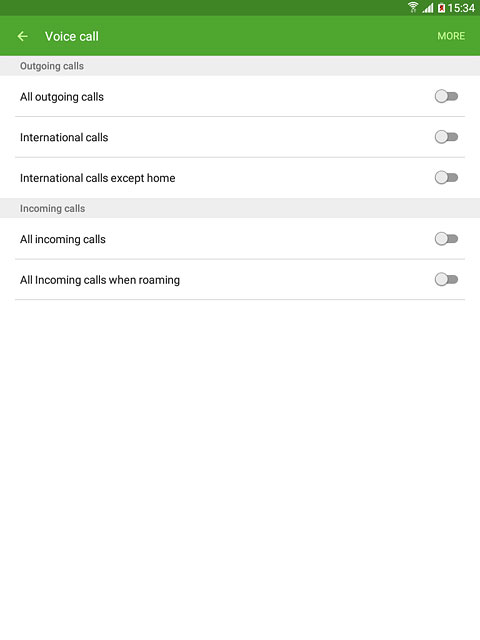Tap the Outgoing calls section header

coord(52,66)
